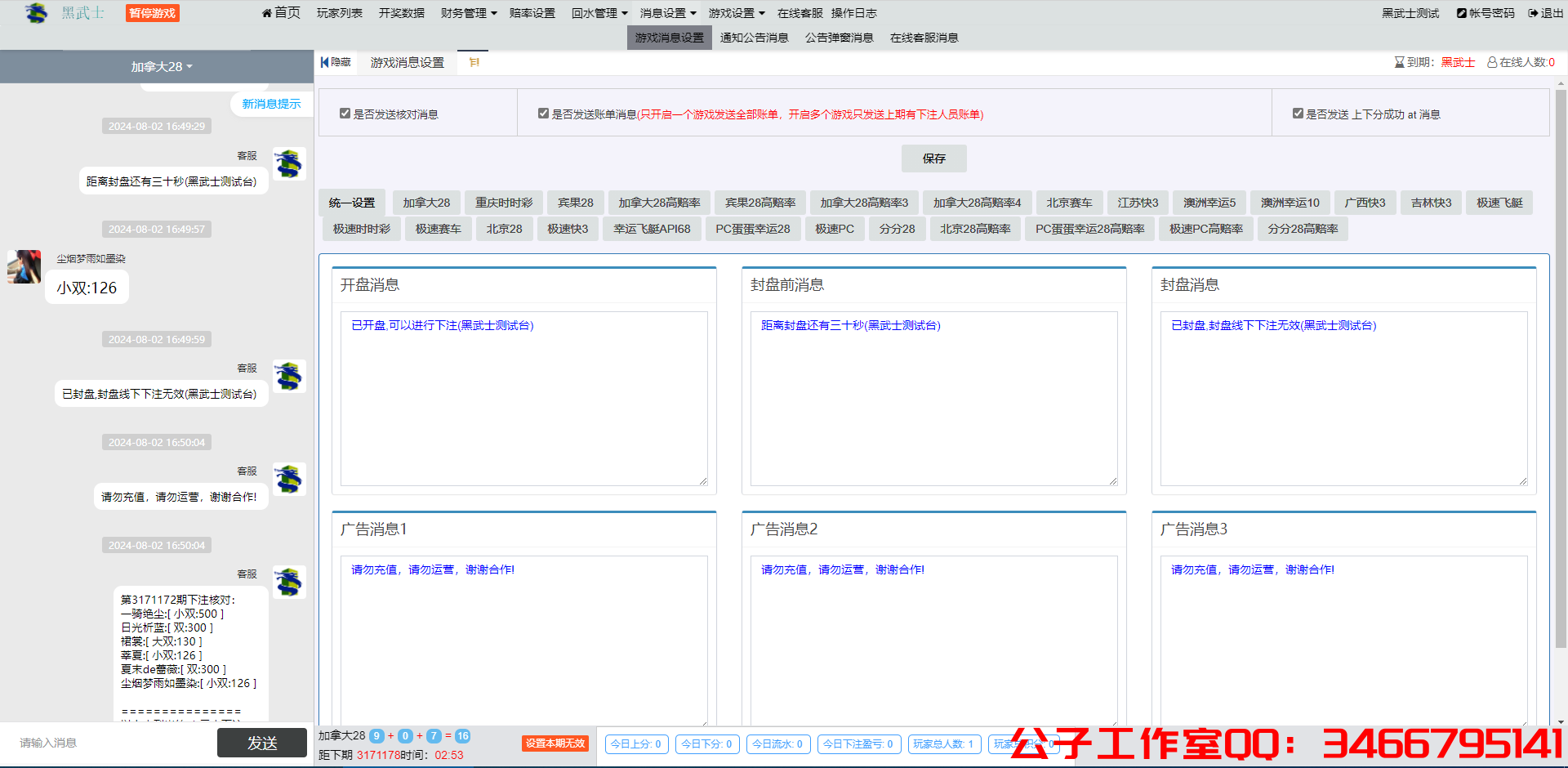Open the 消息设置 dropdown menu
This screenshot has width=1568, height=768.
tap(668, 13)
